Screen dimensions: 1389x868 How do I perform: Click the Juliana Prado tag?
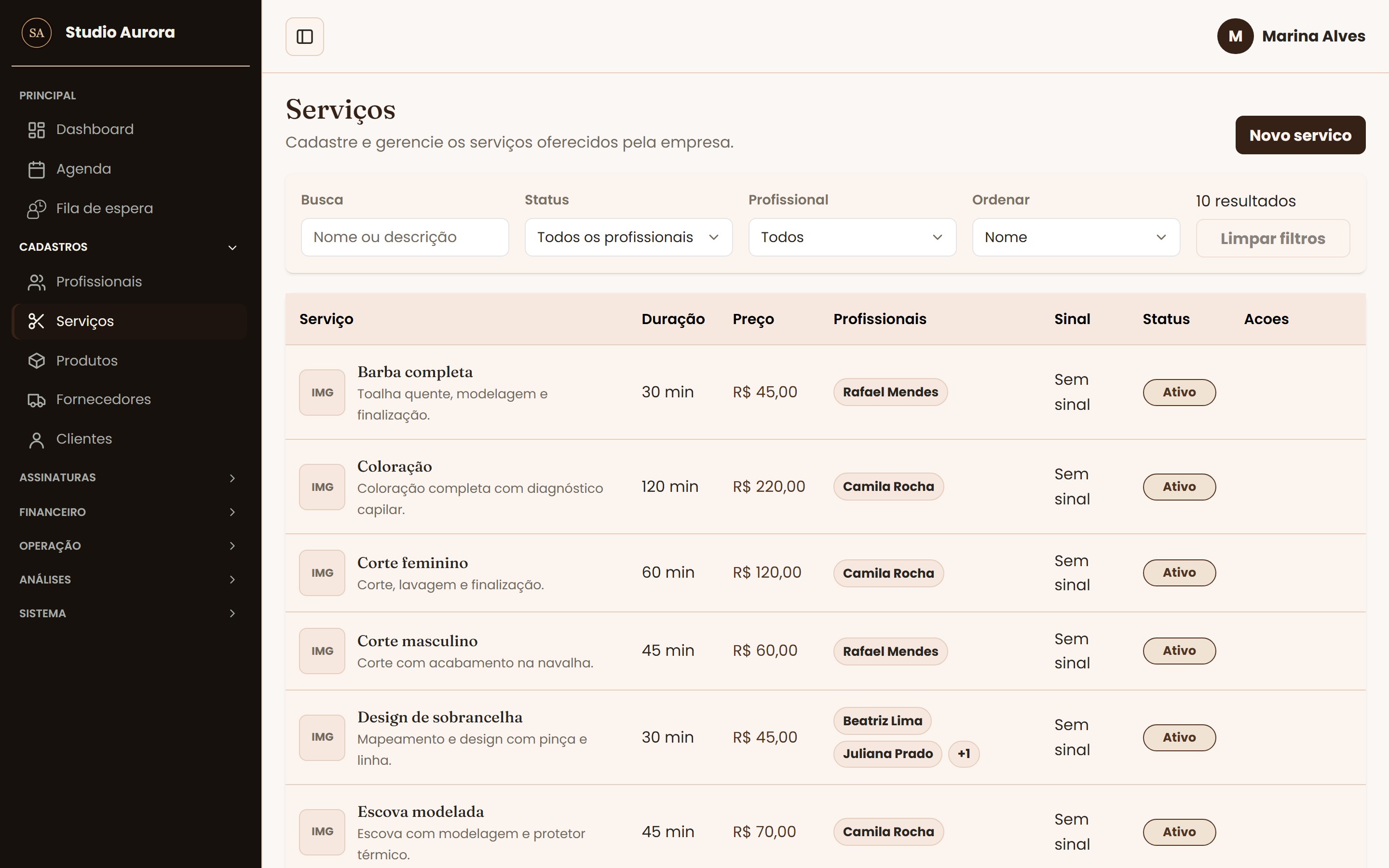coord(887,754)
